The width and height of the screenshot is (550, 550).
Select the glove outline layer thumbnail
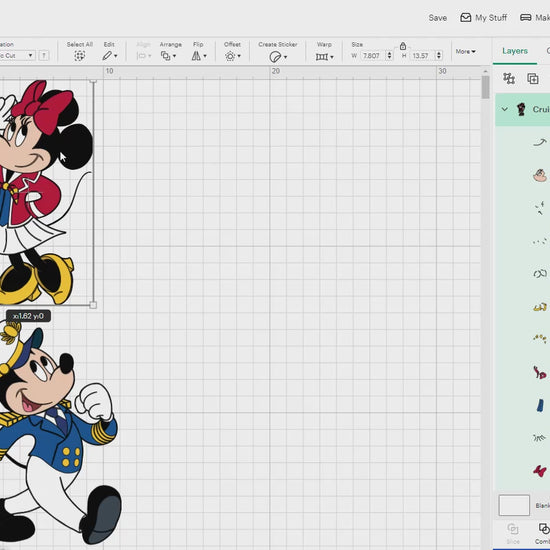coord(540,273)
